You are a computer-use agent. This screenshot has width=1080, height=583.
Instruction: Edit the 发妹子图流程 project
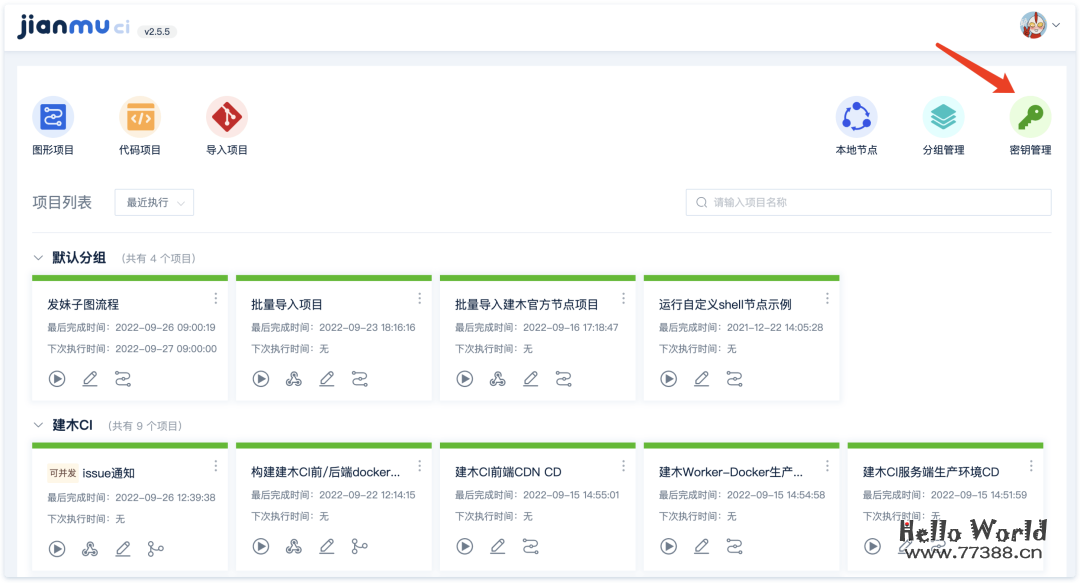click(x=90, y=378)
